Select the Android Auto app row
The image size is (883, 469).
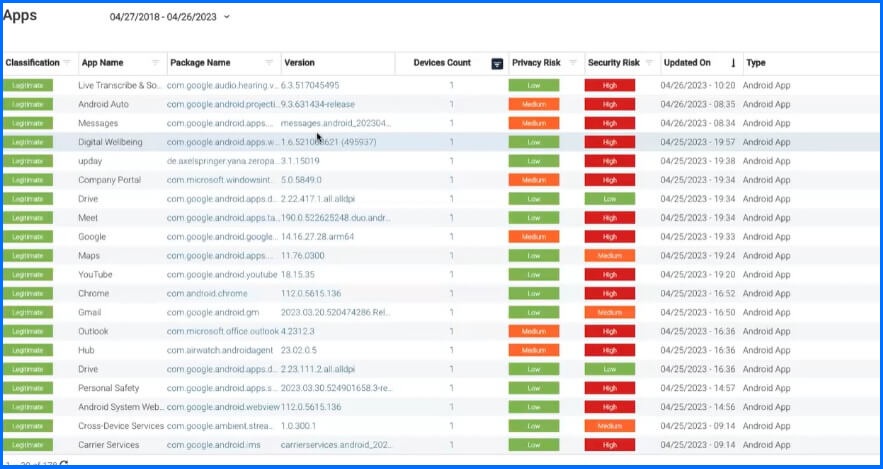pos(442,104)
